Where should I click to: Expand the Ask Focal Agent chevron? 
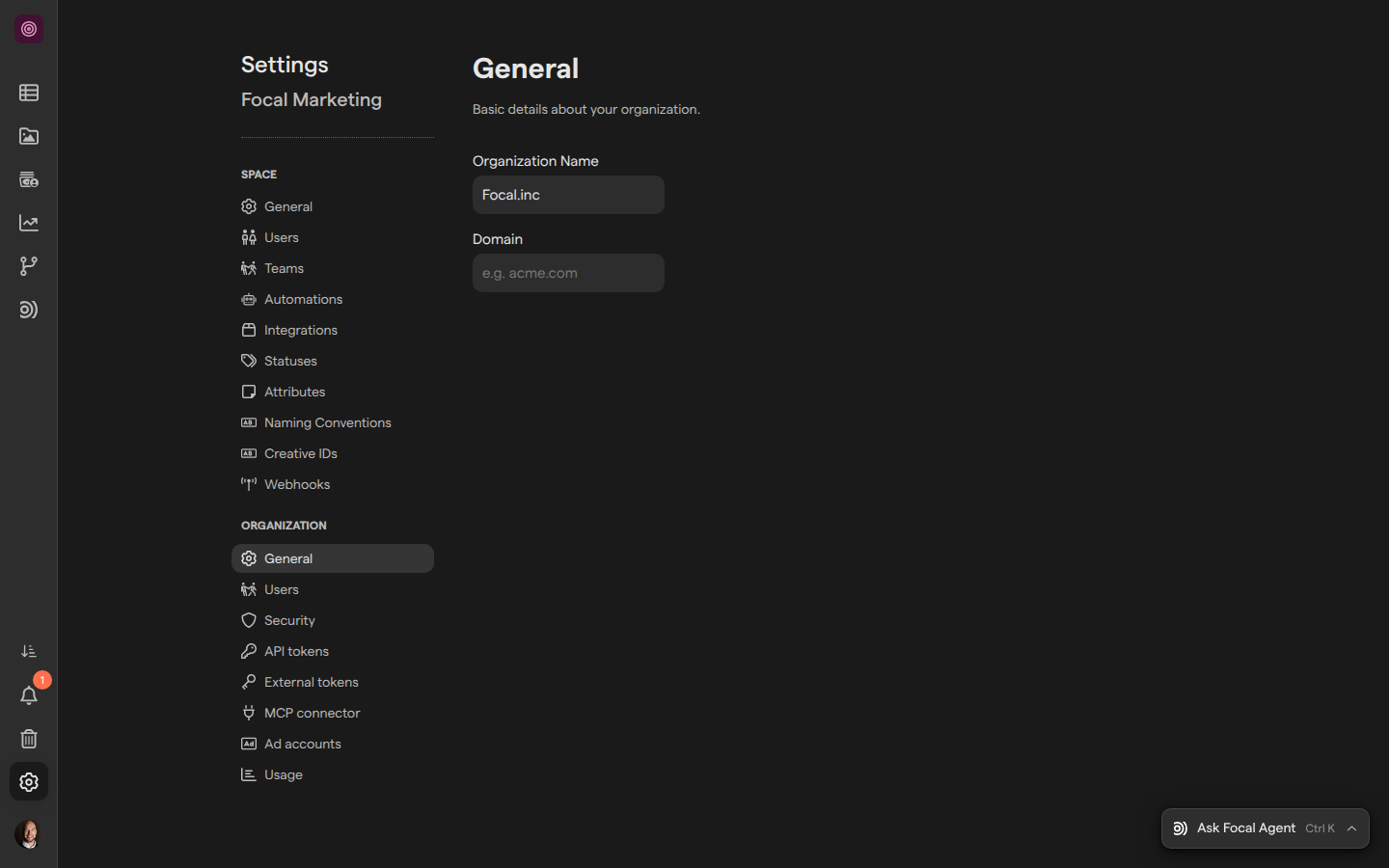tap(1352, 828)
